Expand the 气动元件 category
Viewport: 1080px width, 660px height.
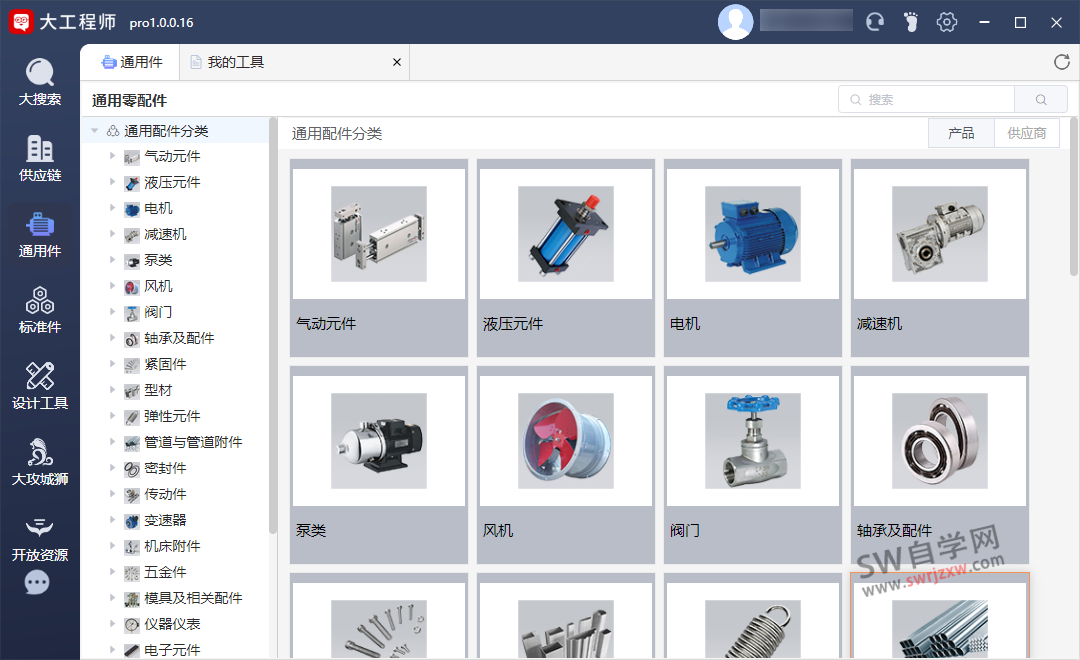(x=112, y=156)
